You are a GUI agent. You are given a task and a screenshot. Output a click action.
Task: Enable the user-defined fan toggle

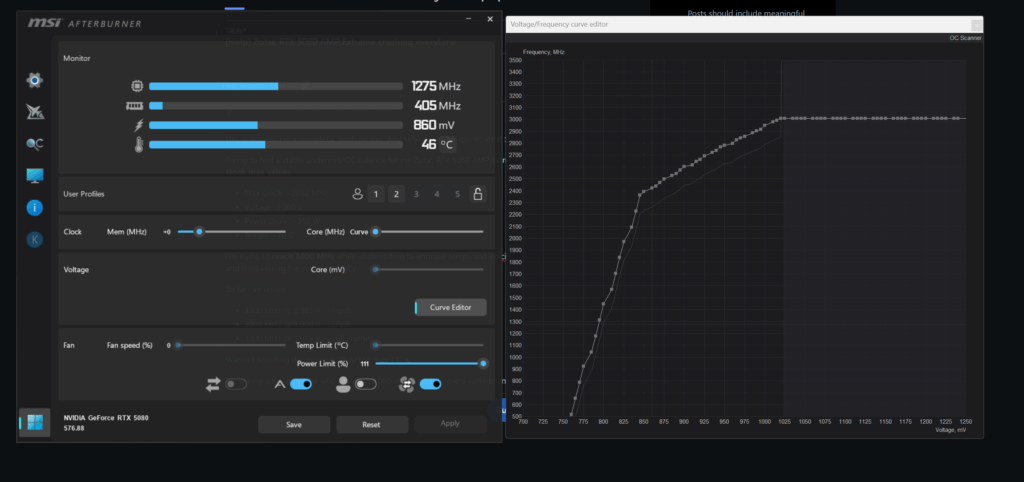coord(365,385)
